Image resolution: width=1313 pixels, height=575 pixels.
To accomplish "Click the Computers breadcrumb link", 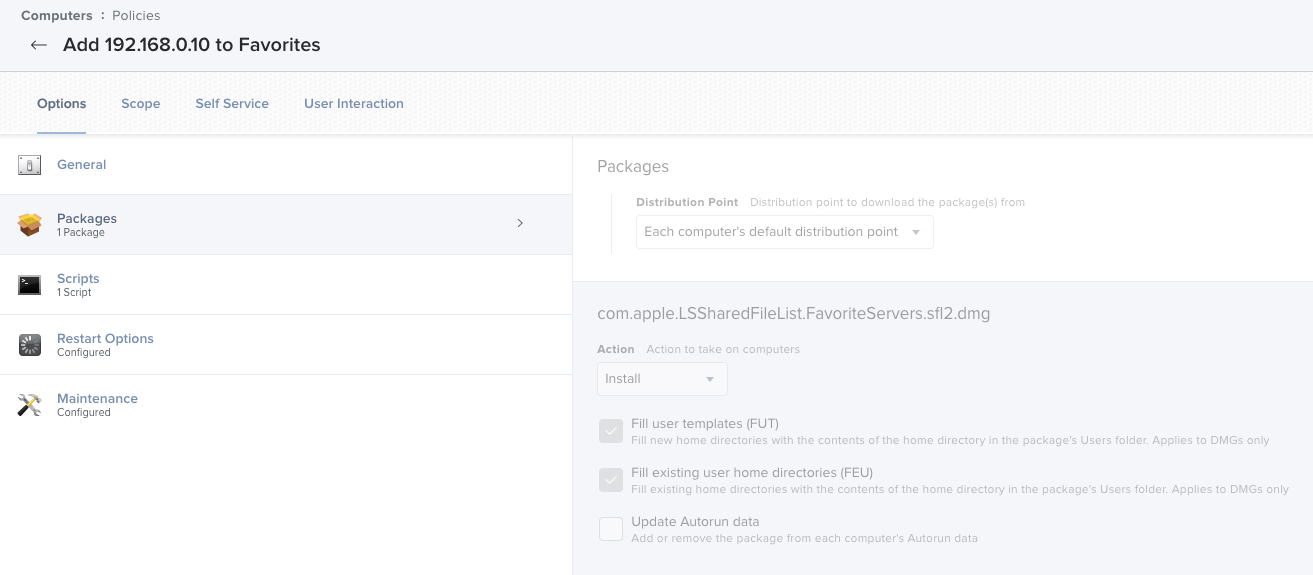I will pyautogui.click(x=57, y=16).
